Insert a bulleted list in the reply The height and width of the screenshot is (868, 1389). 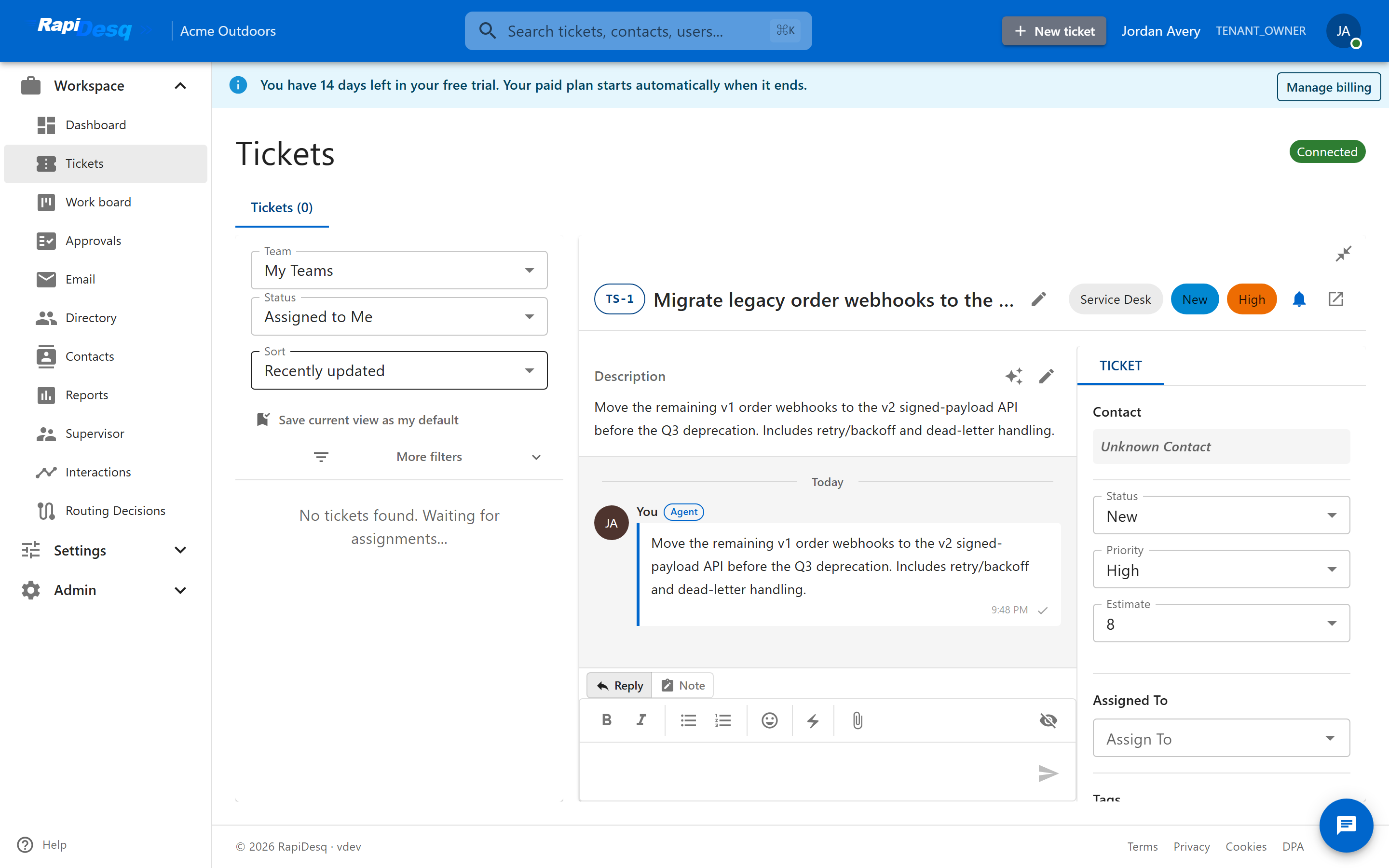click(688, 720)
